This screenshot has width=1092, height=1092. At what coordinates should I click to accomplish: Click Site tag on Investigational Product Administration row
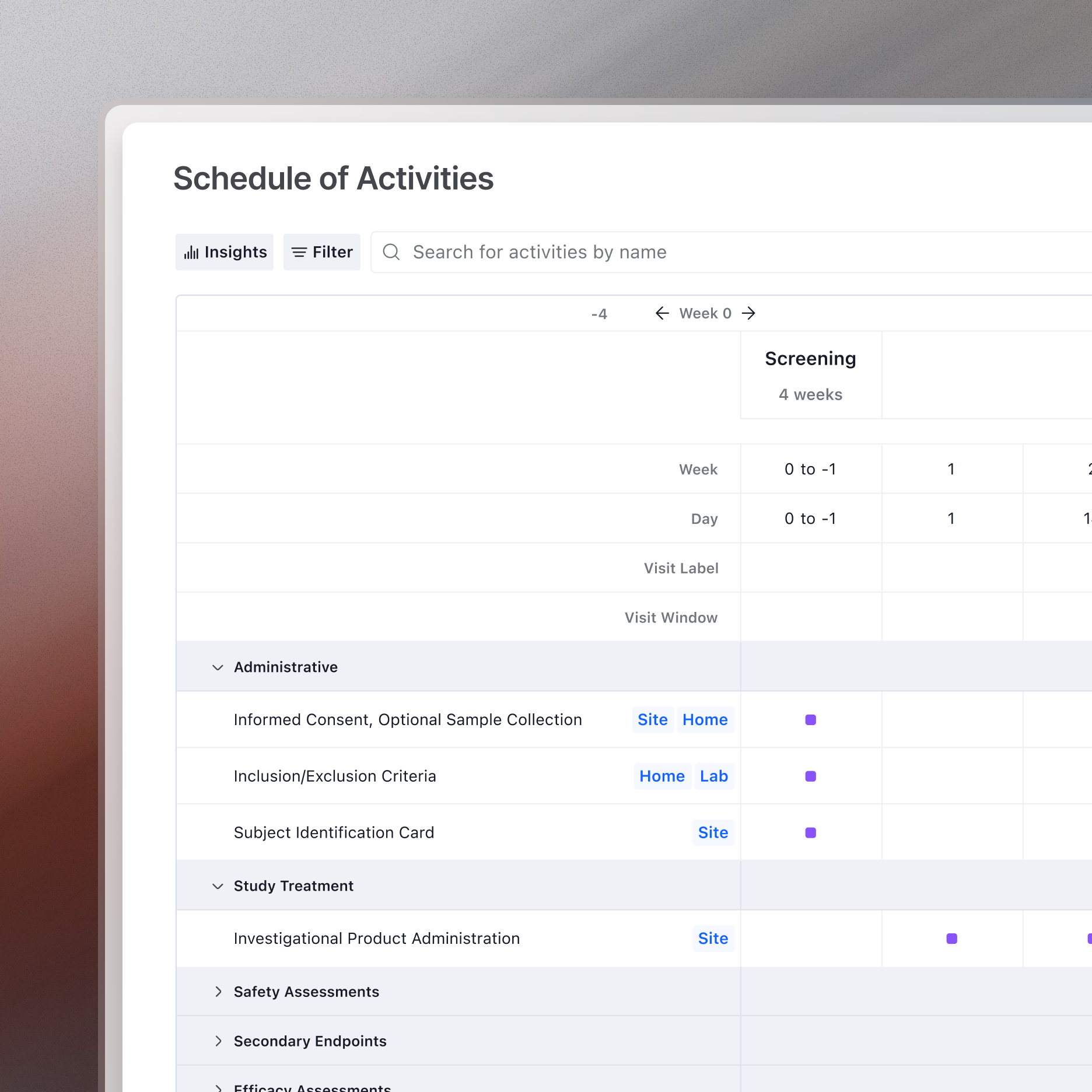point(713,939)
